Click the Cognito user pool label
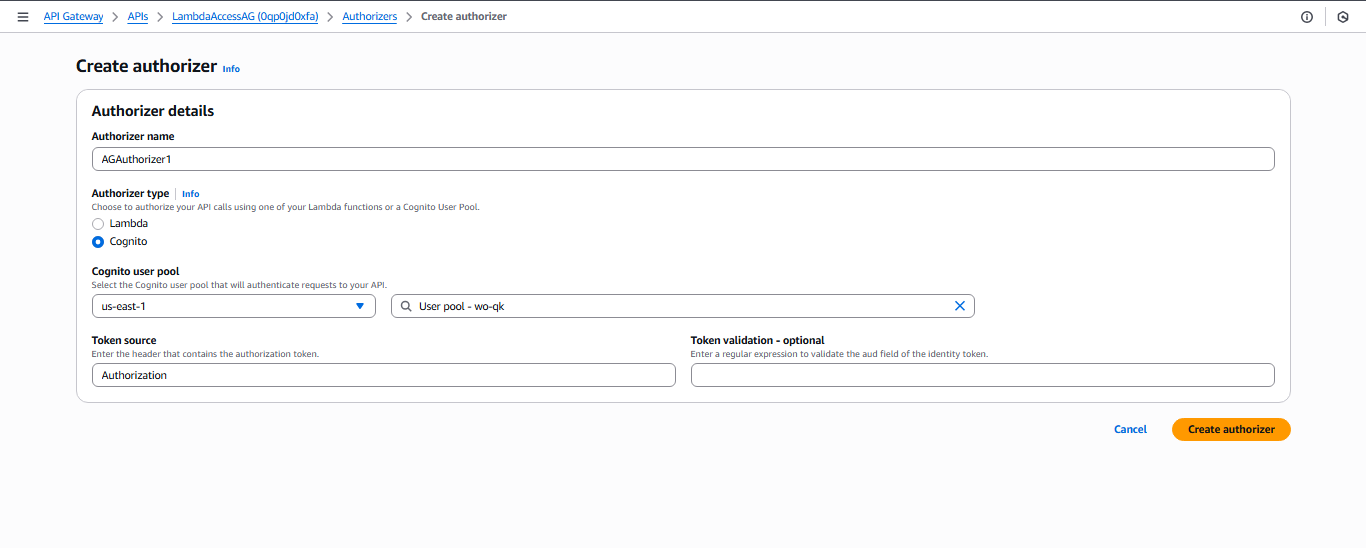Image resolution: width=1366 pixels, height=548 pixels. (136, 271)
